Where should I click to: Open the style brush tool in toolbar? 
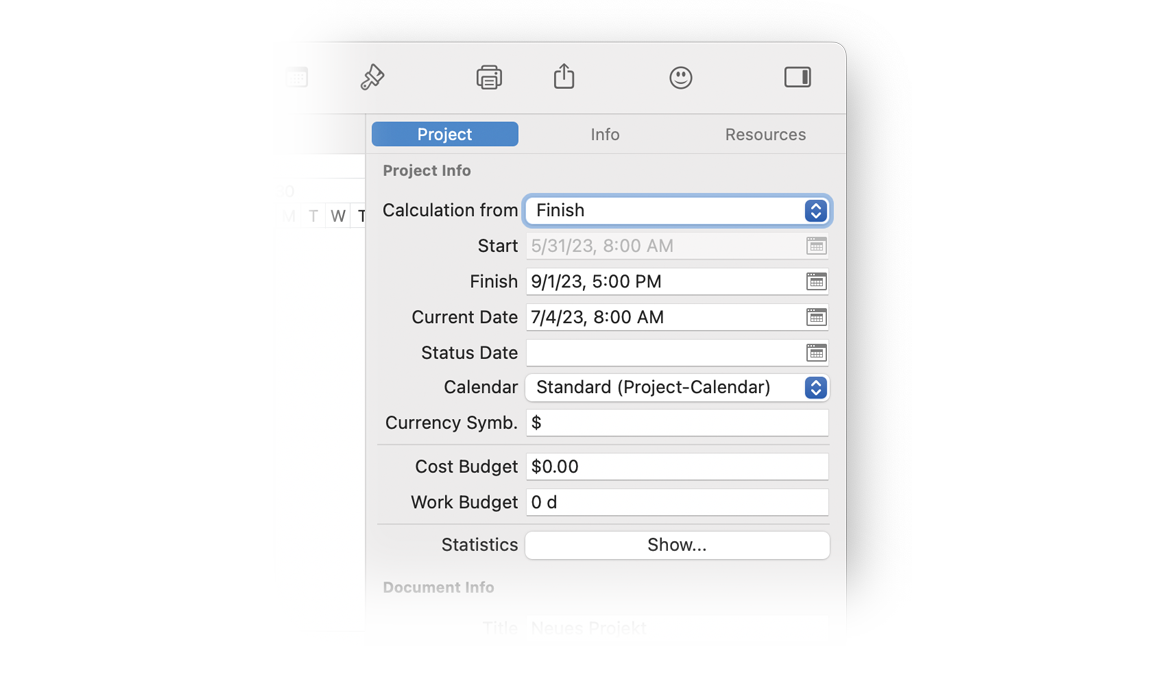(373, 77)
